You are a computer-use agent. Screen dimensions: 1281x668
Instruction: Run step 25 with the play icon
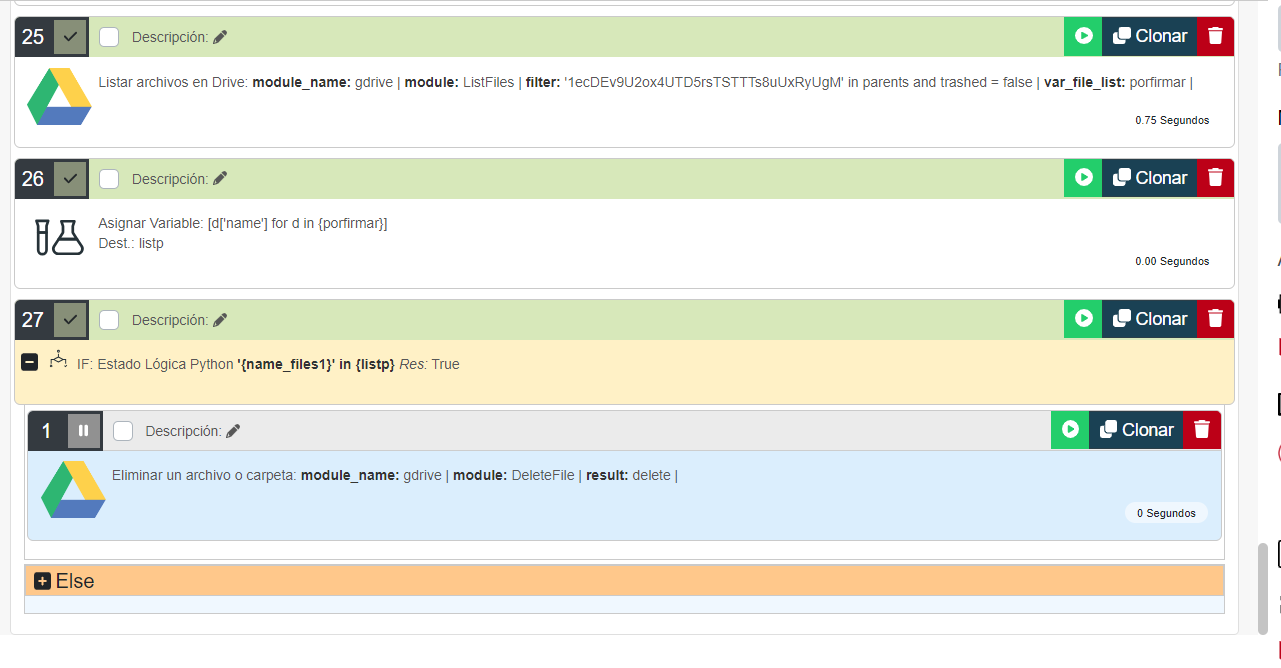(x=1083, y=36)
